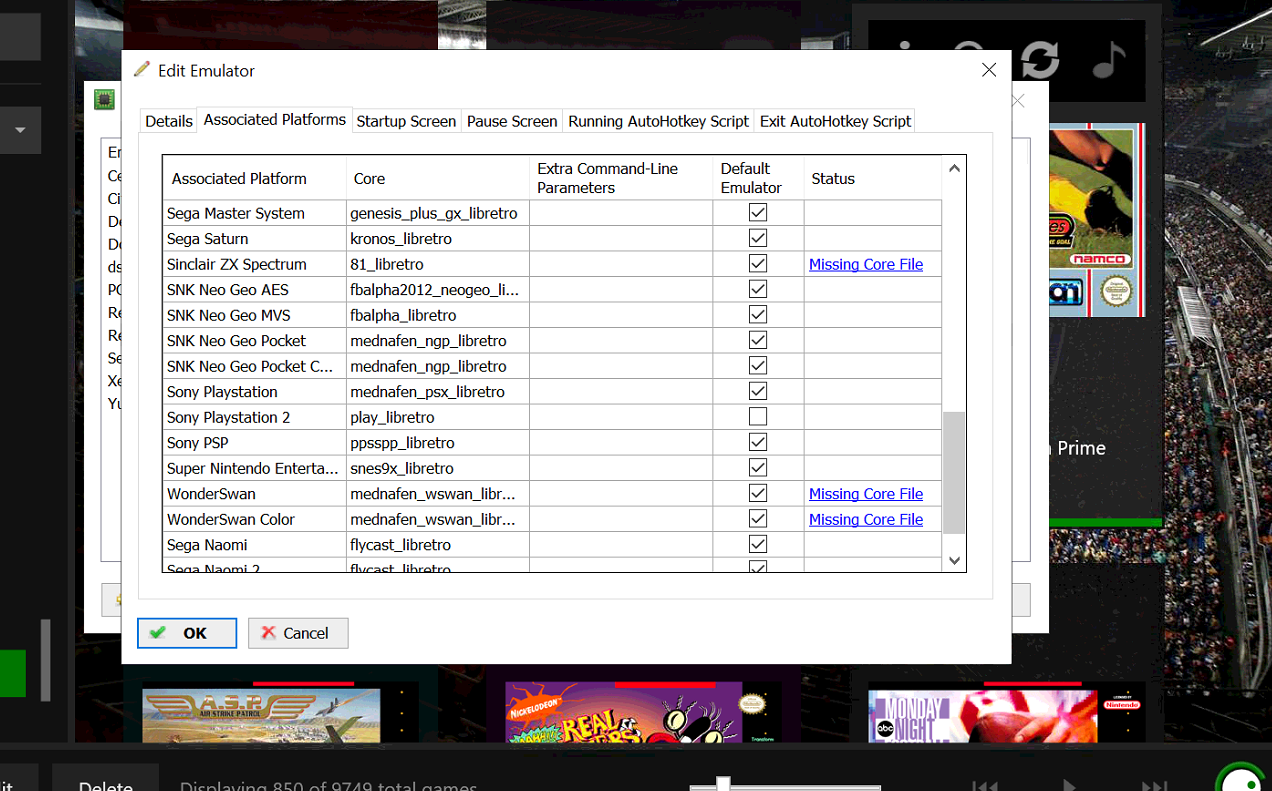Enable Default Emulator for Sony Playstation 2
Viewport: 1272px width, 791px height.
coord(758,417)
